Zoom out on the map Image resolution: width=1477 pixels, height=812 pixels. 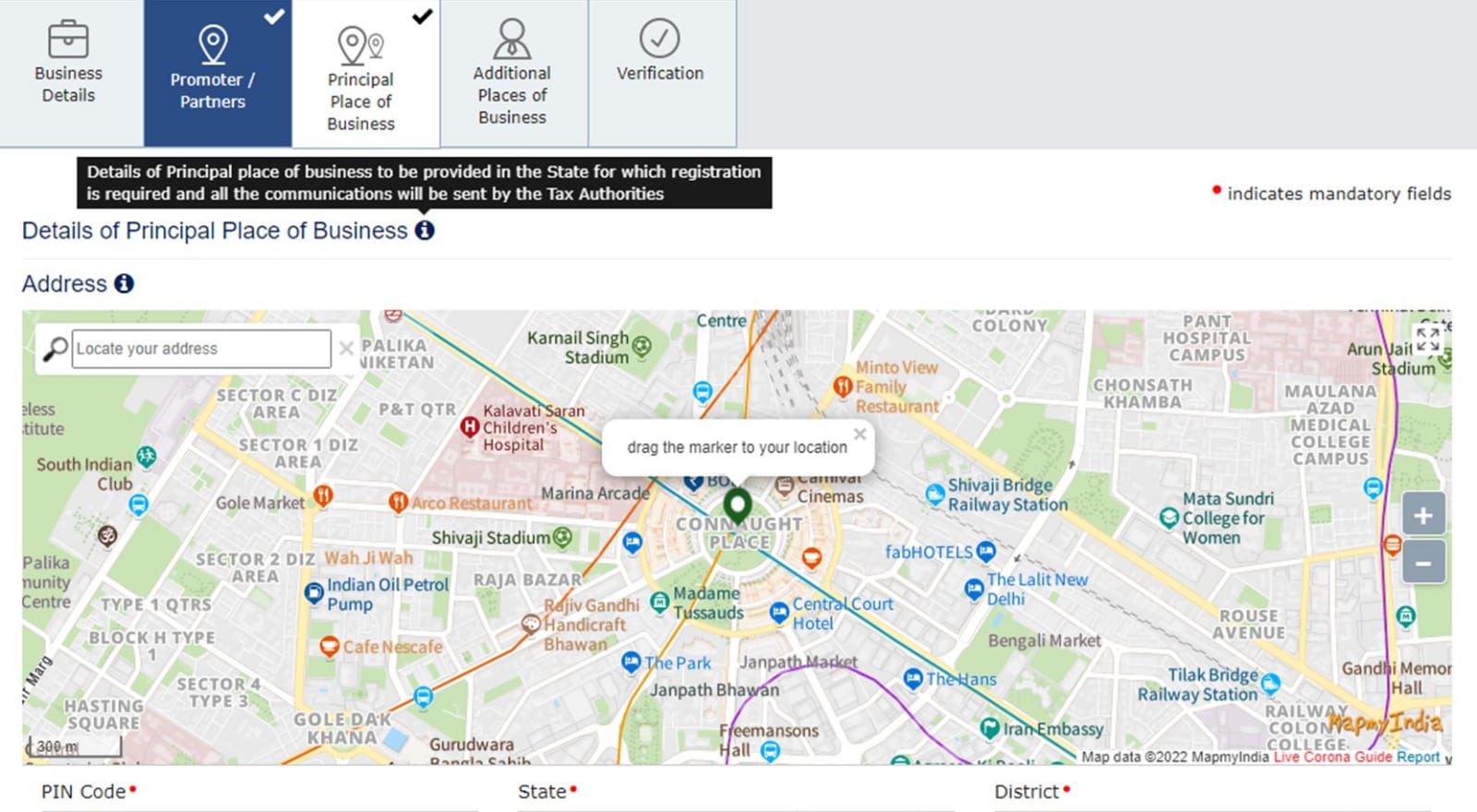[1423, 563]
